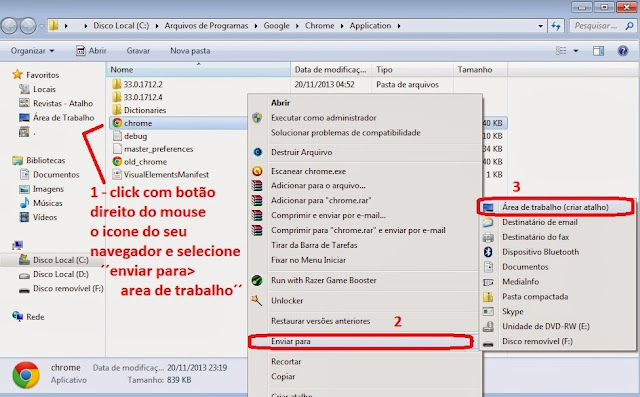Select the 33.0.1712.2 folder icon
The height and width of the screenshot is (397, 640).
coord(117,84)
